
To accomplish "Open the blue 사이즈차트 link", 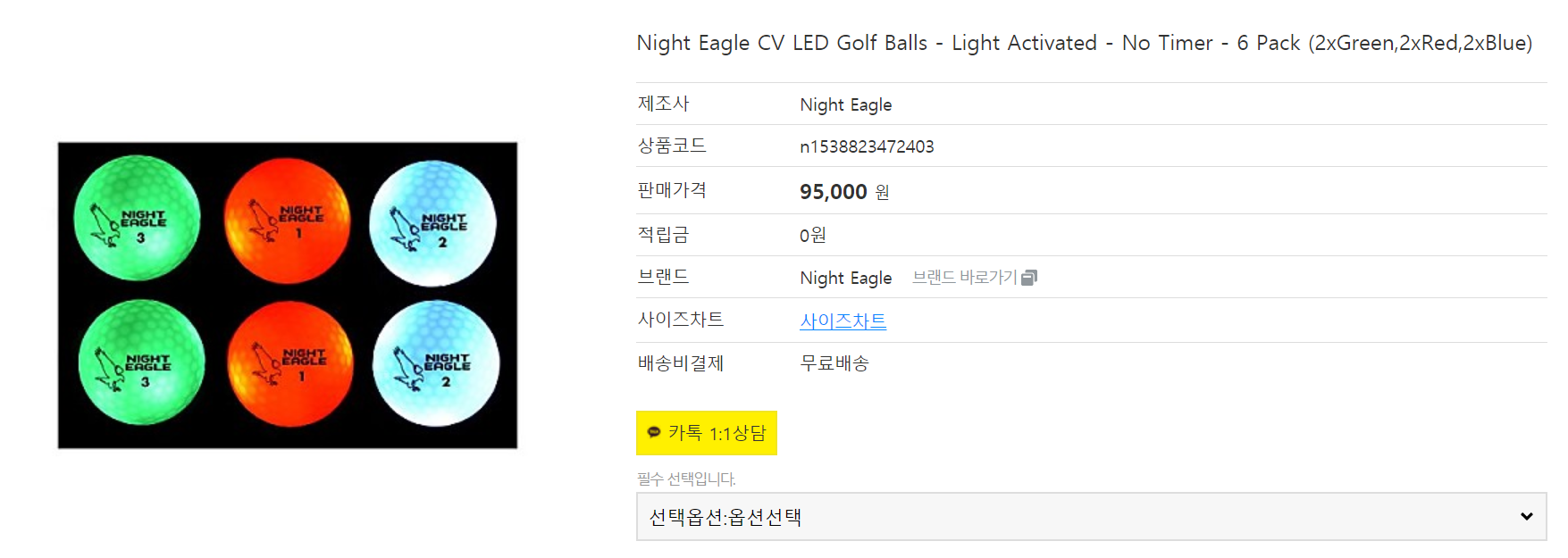I will (843, 321).
